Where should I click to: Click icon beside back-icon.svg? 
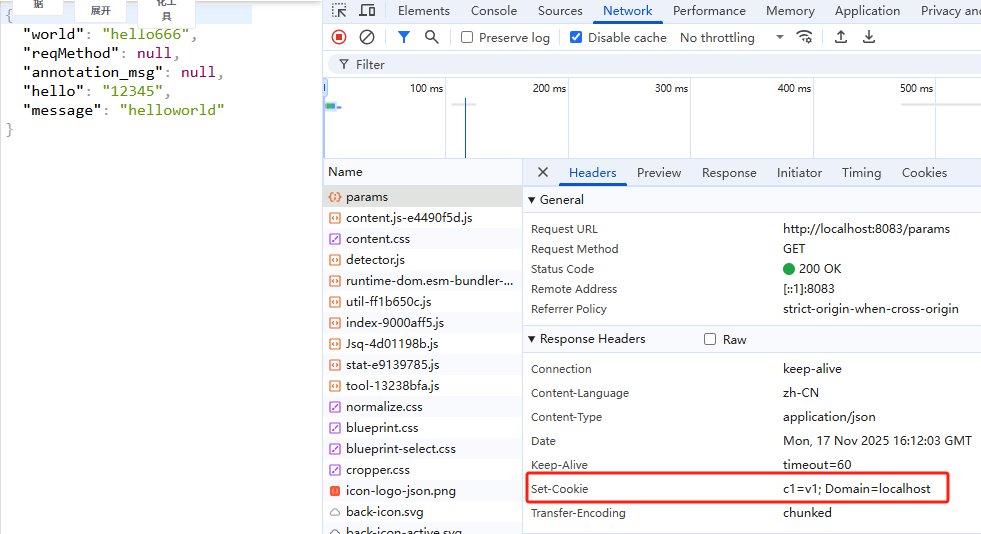[x=335, y=512]
